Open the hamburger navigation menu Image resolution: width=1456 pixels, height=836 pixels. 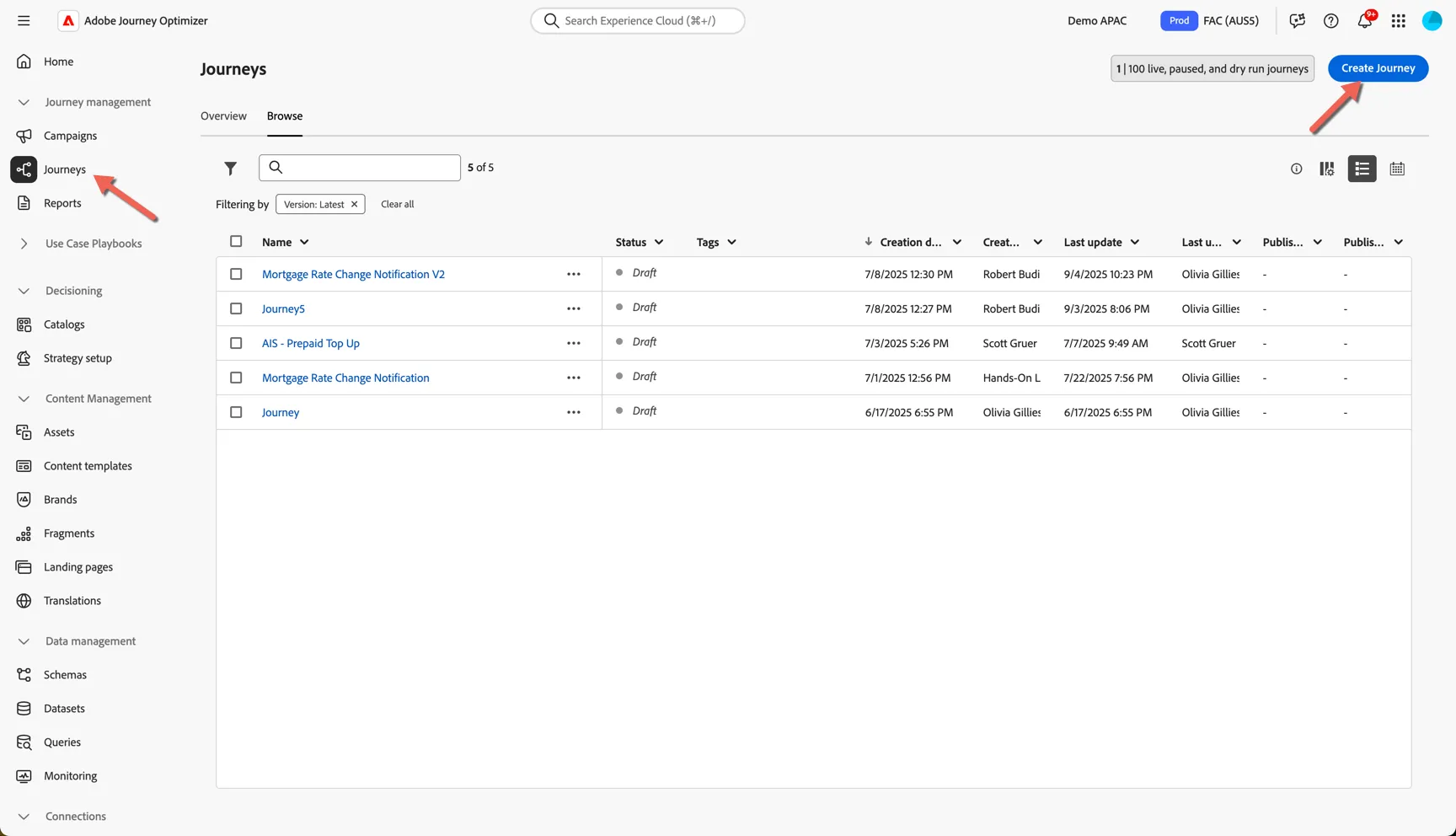coord(24,21)
